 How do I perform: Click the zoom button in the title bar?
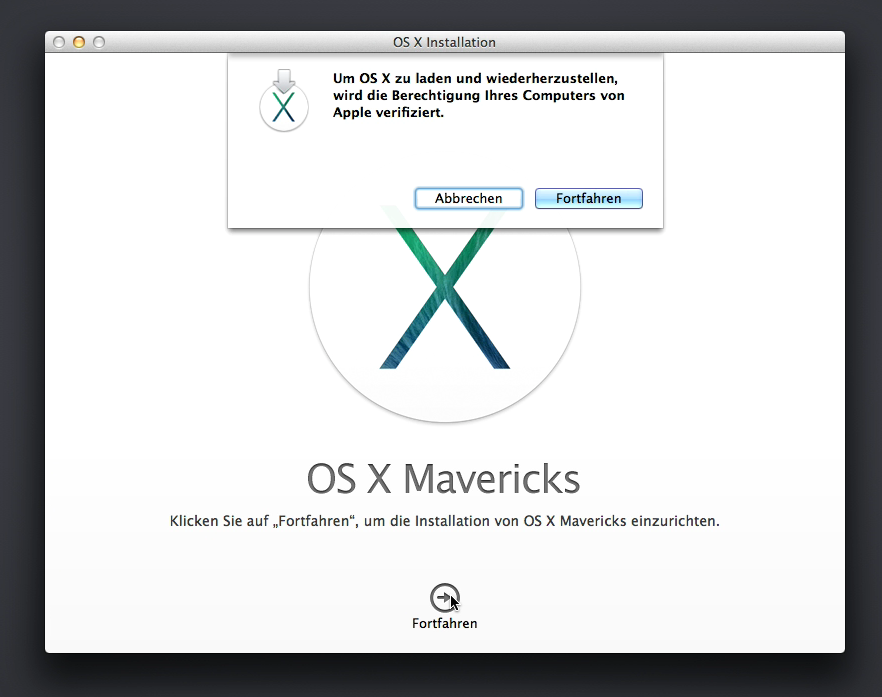point(99,42)
